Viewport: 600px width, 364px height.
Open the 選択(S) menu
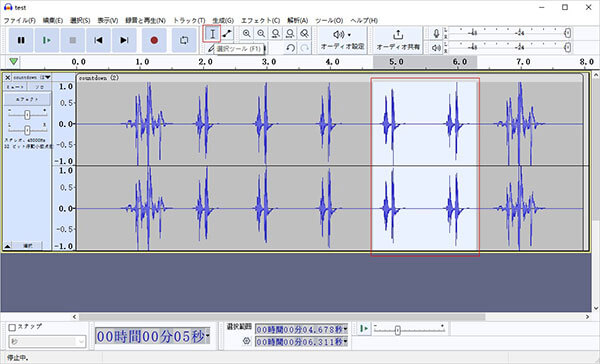[x=80, y=20]
